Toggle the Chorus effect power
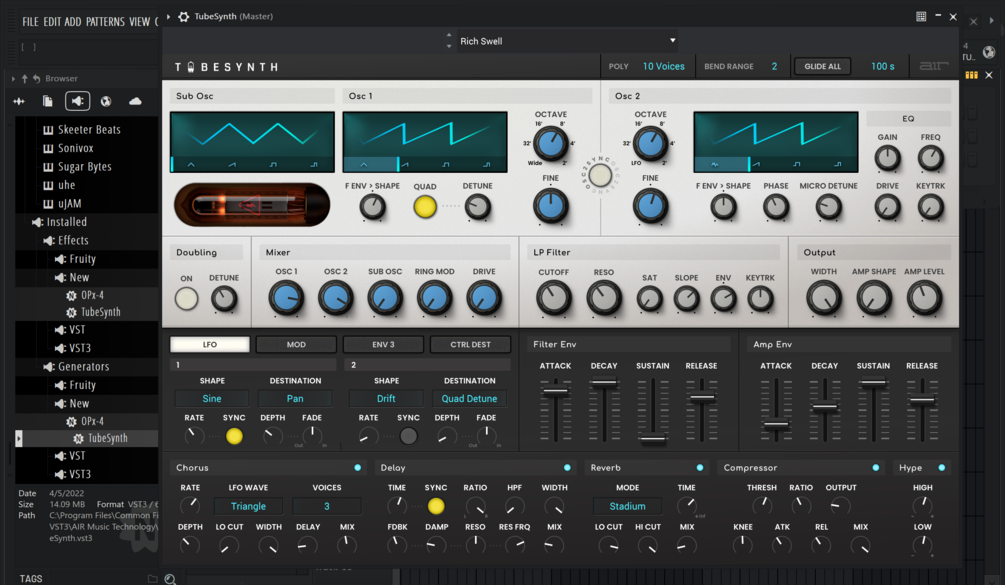1005x585 pixels. [358, 468]
